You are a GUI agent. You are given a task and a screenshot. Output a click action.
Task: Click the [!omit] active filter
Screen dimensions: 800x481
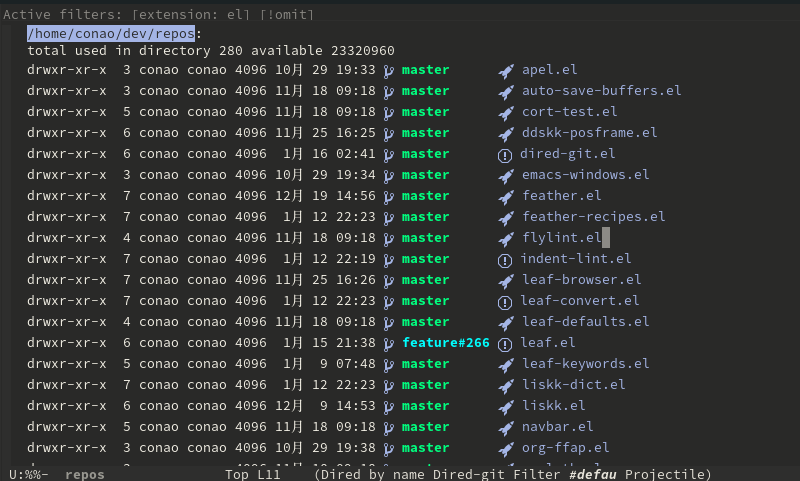(287, 14)
